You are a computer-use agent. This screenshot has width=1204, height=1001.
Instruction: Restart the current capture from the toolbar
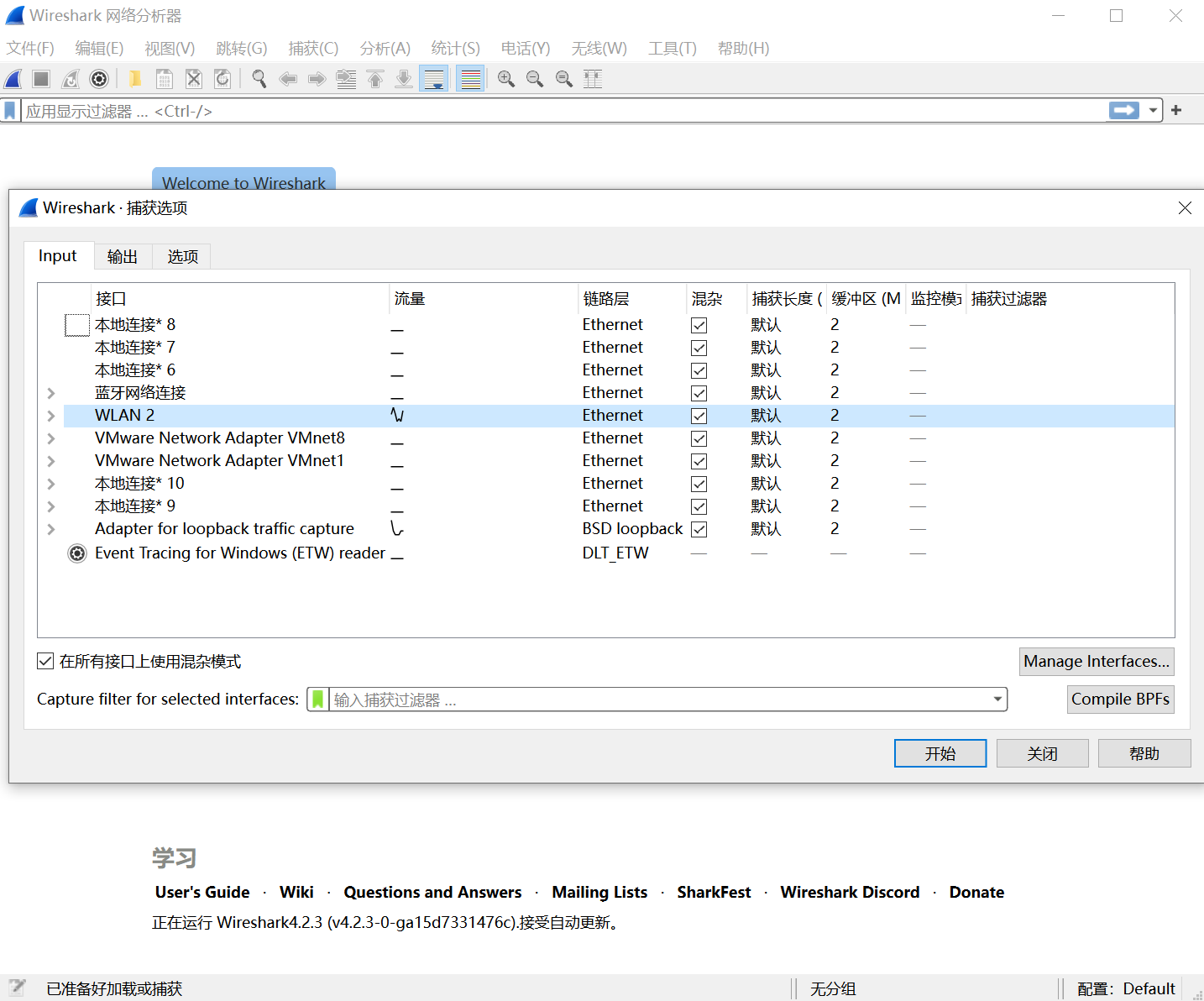pyautogui.click(x=71, y=79)
